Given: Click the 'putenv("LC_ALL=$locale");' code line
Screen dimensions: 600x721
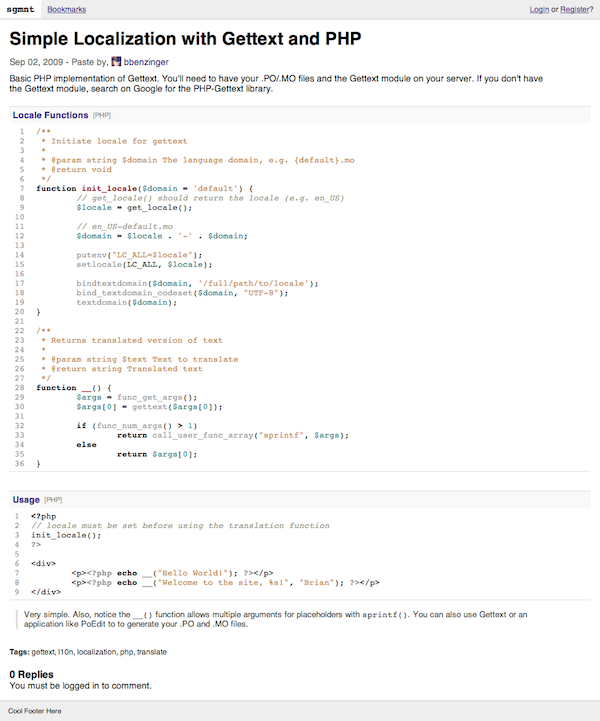Looking at the screenshot, I should [139, 255].
